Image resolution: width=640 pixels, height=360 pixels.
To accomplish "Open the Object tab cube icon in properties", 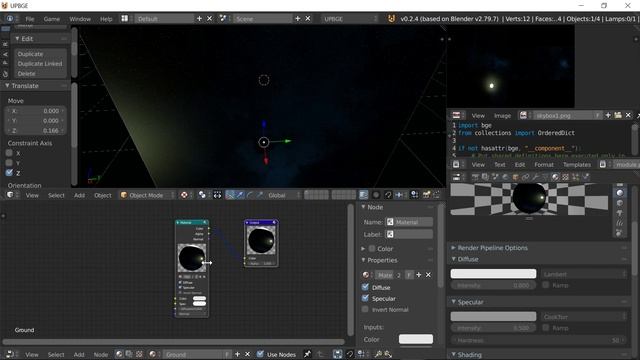I will (516, 177).
